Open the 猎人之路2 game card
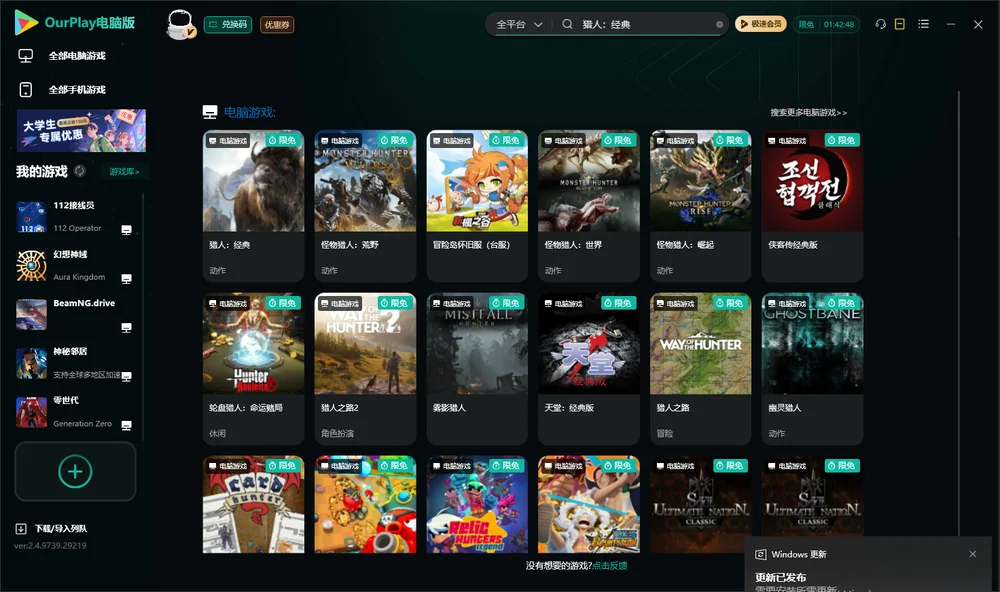Viewport: 1000px width, 592px height. click(x=365, y=369)
